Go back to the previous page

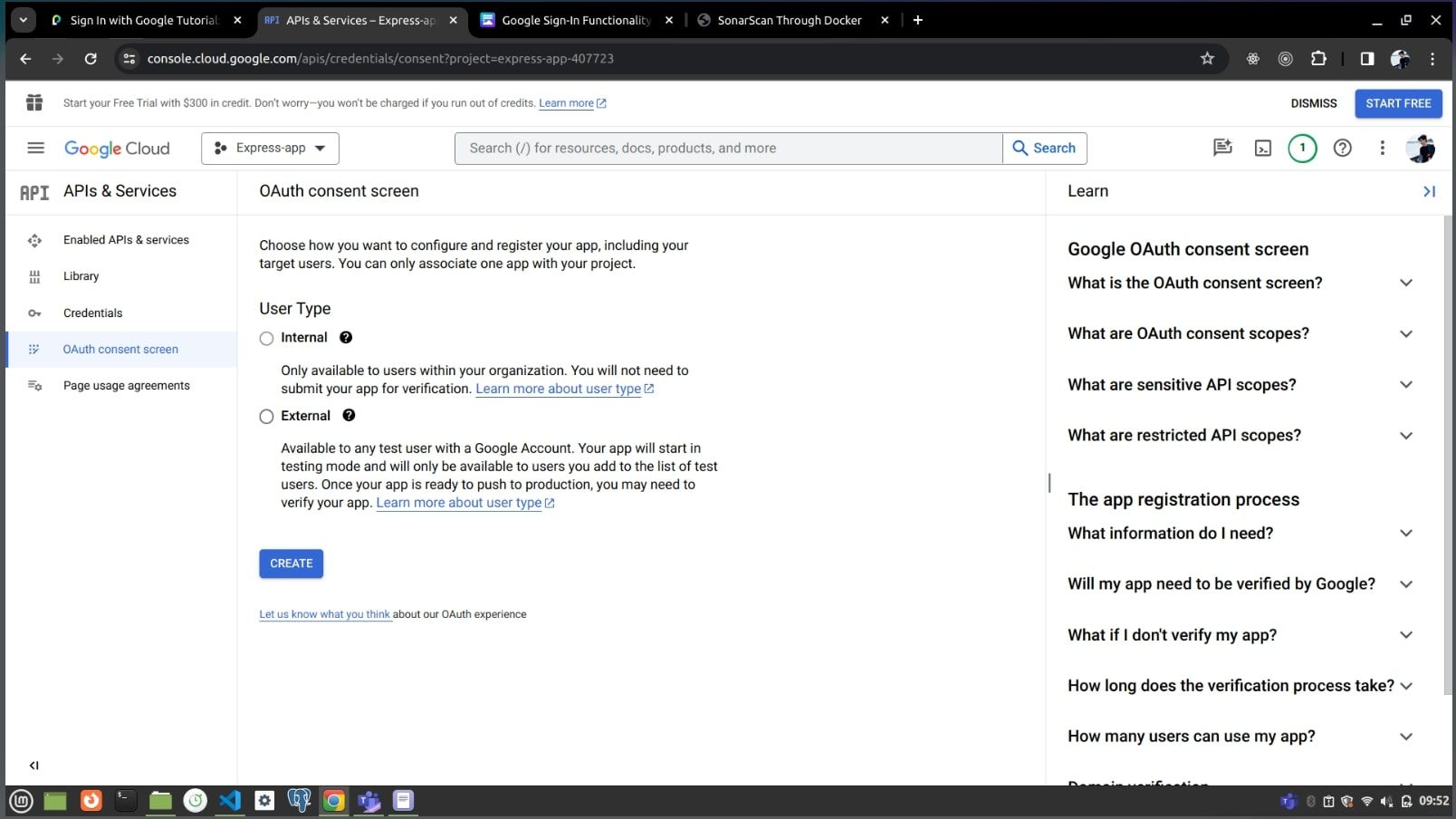pos(25,59)
